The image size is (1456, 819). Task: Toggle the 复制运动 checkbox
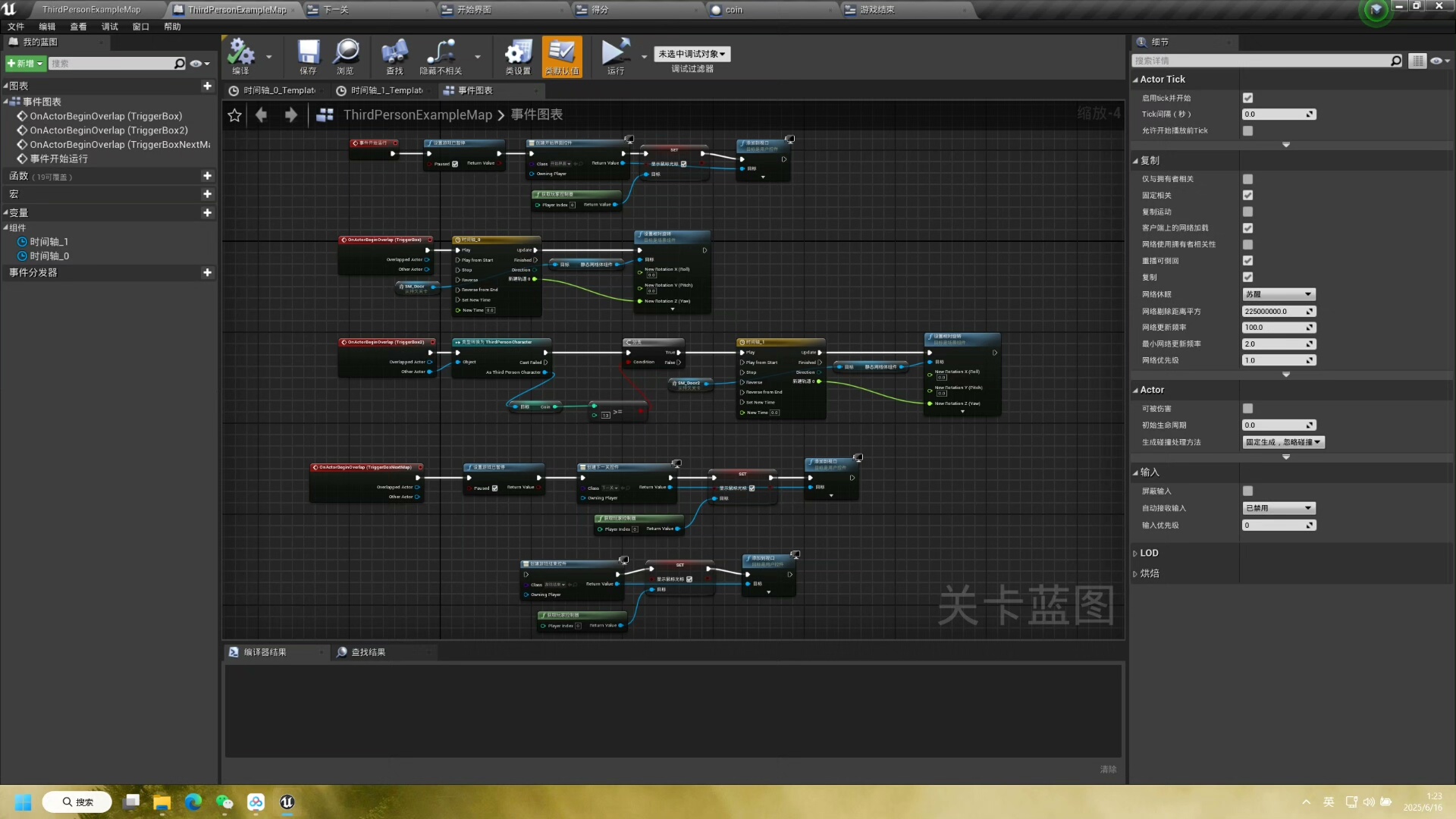click(1247, 212)
